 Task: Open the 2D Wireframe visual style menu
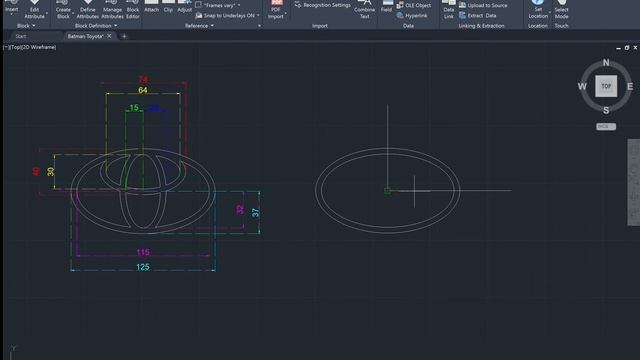coord(39,47)
